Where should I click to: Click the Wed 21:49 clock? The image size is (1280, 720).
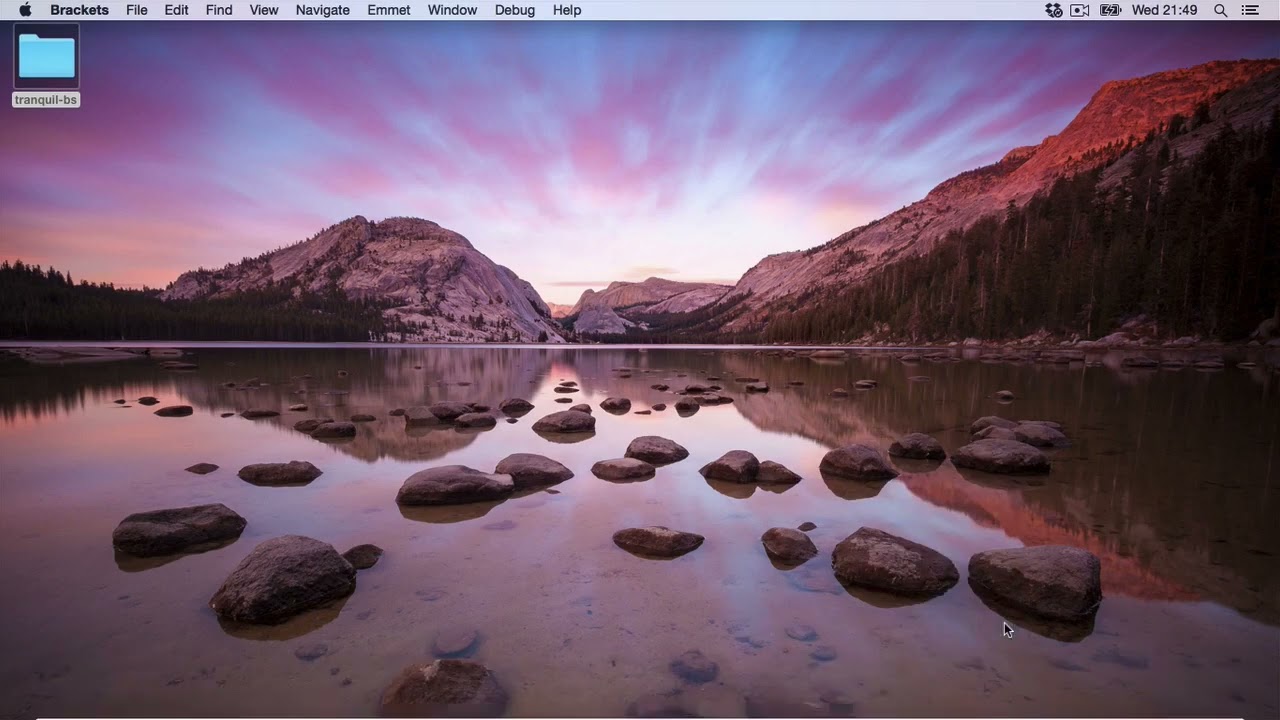(1164, 10)
